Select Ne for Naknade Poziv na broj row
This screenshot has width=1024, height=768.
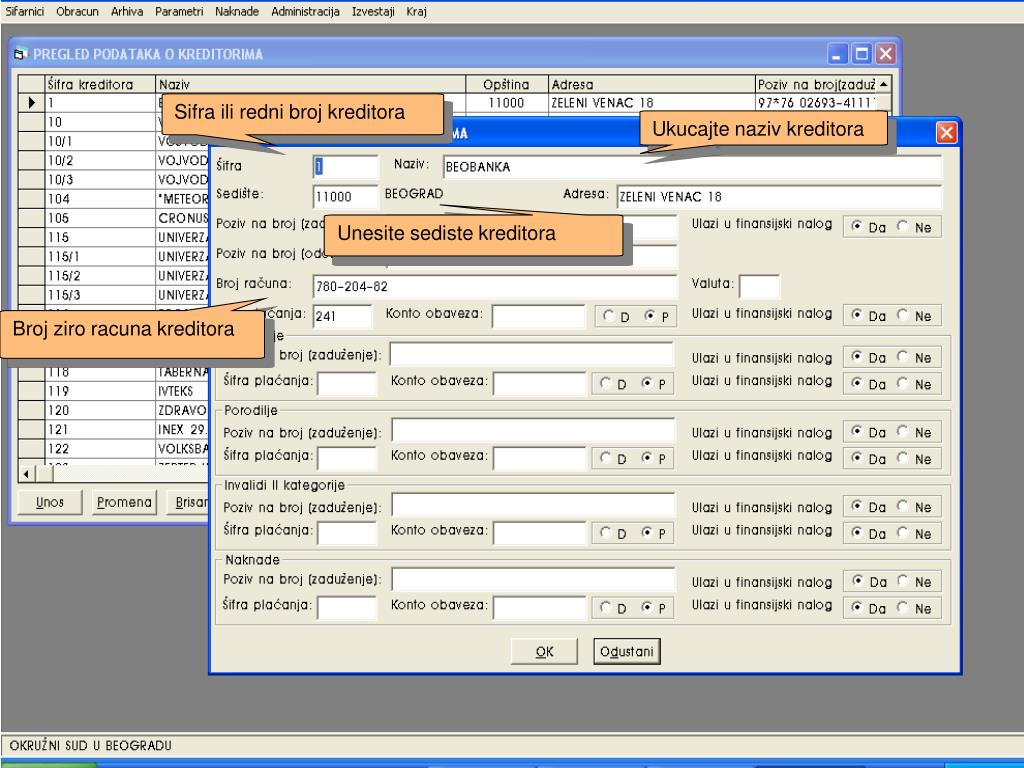(x=903, y=582)
